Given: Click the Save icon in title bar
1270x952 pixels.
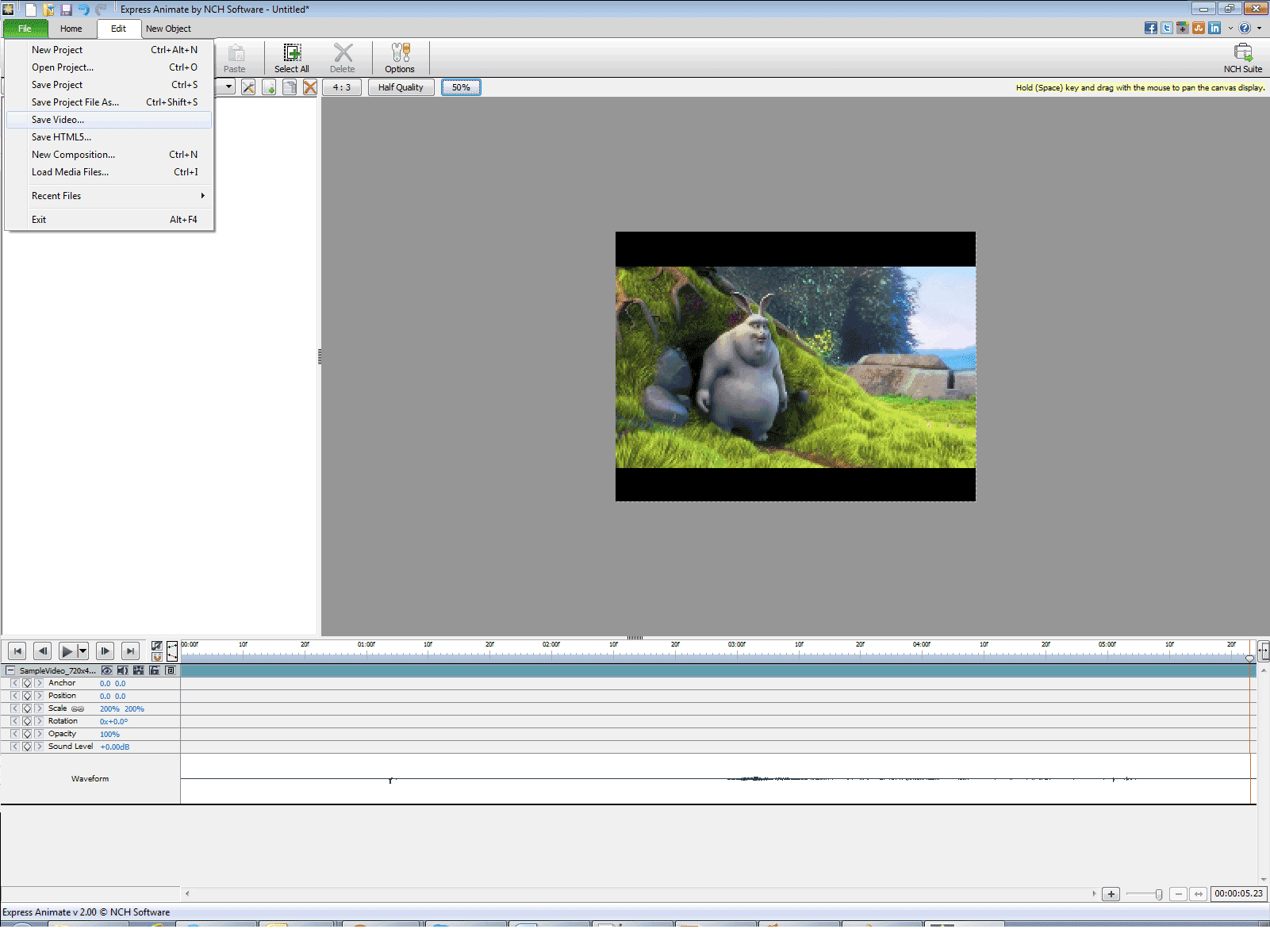Looking at the screenshot, I should 66,10.
